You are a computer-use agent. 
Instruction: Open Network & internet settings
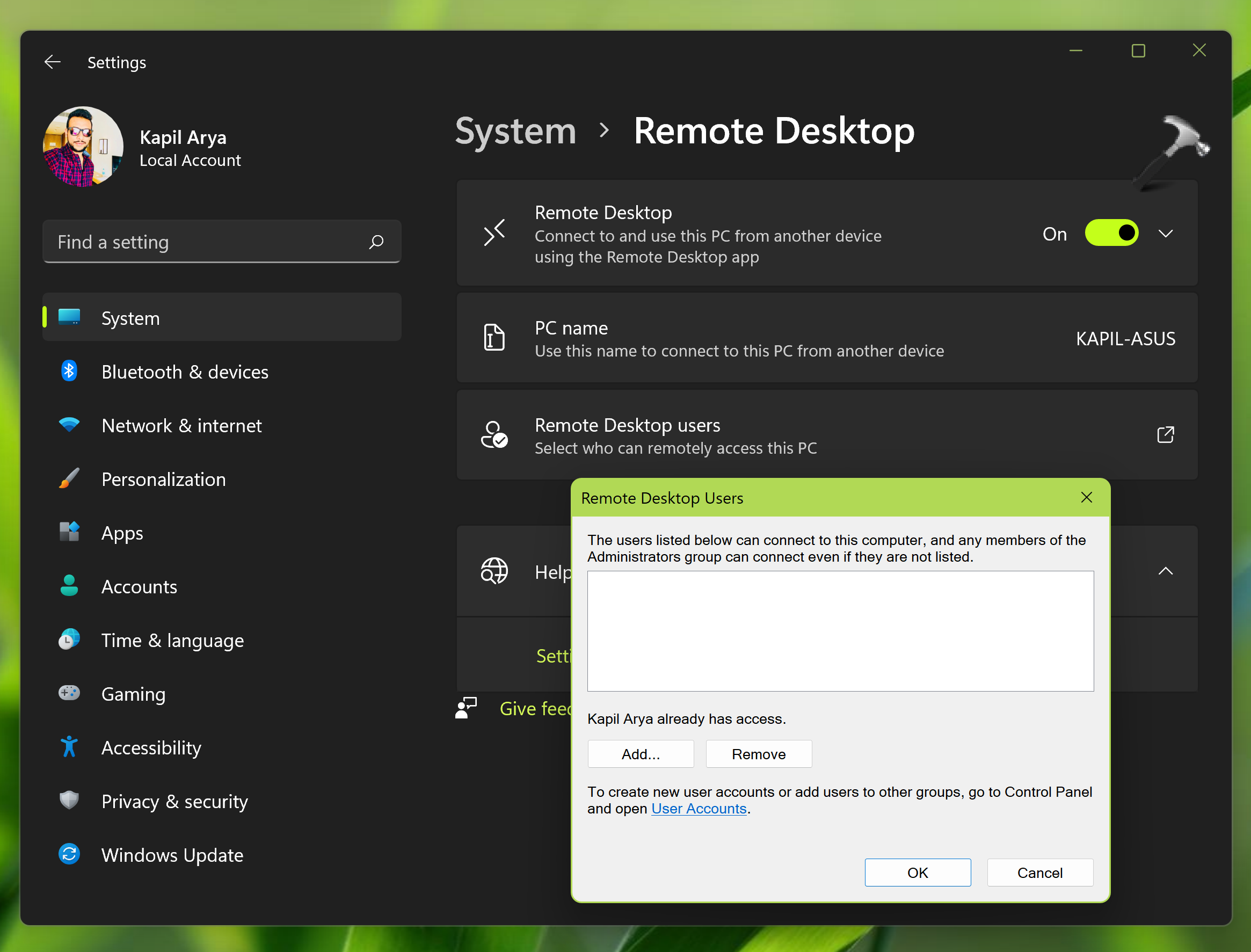(x=181, y=426)
